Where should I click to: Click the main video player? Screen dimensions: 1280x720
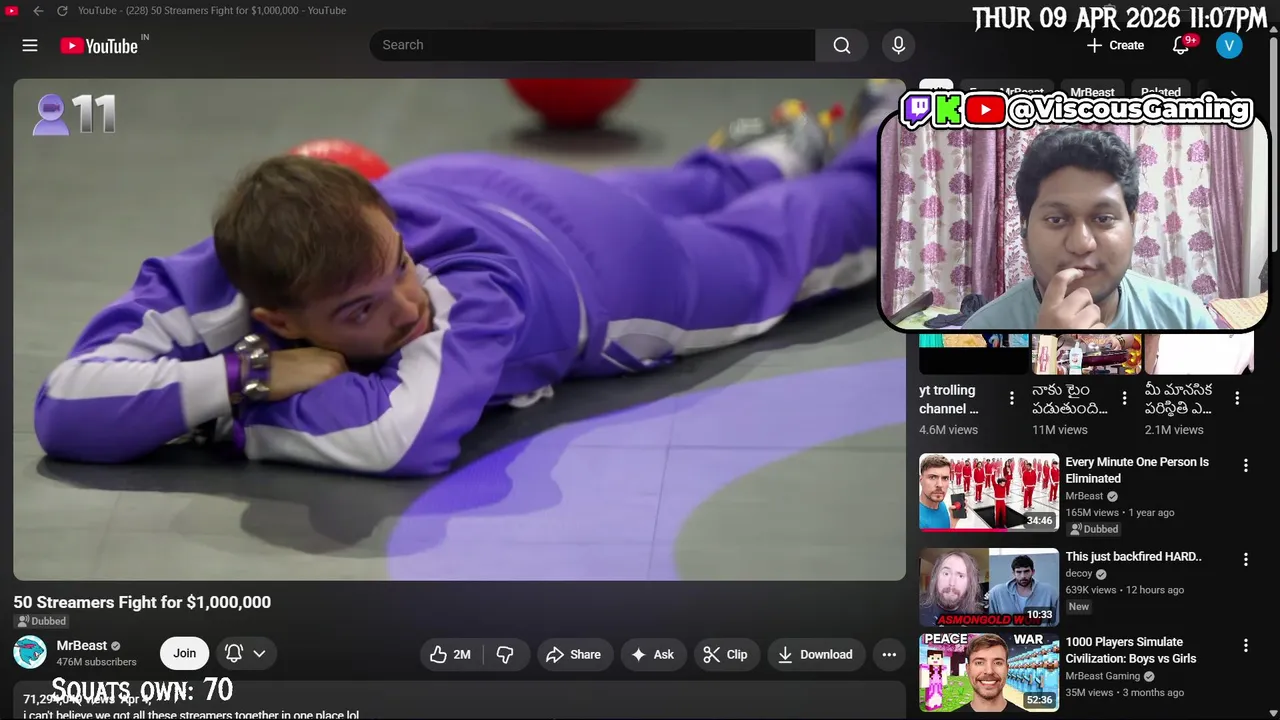click(459, 330)
